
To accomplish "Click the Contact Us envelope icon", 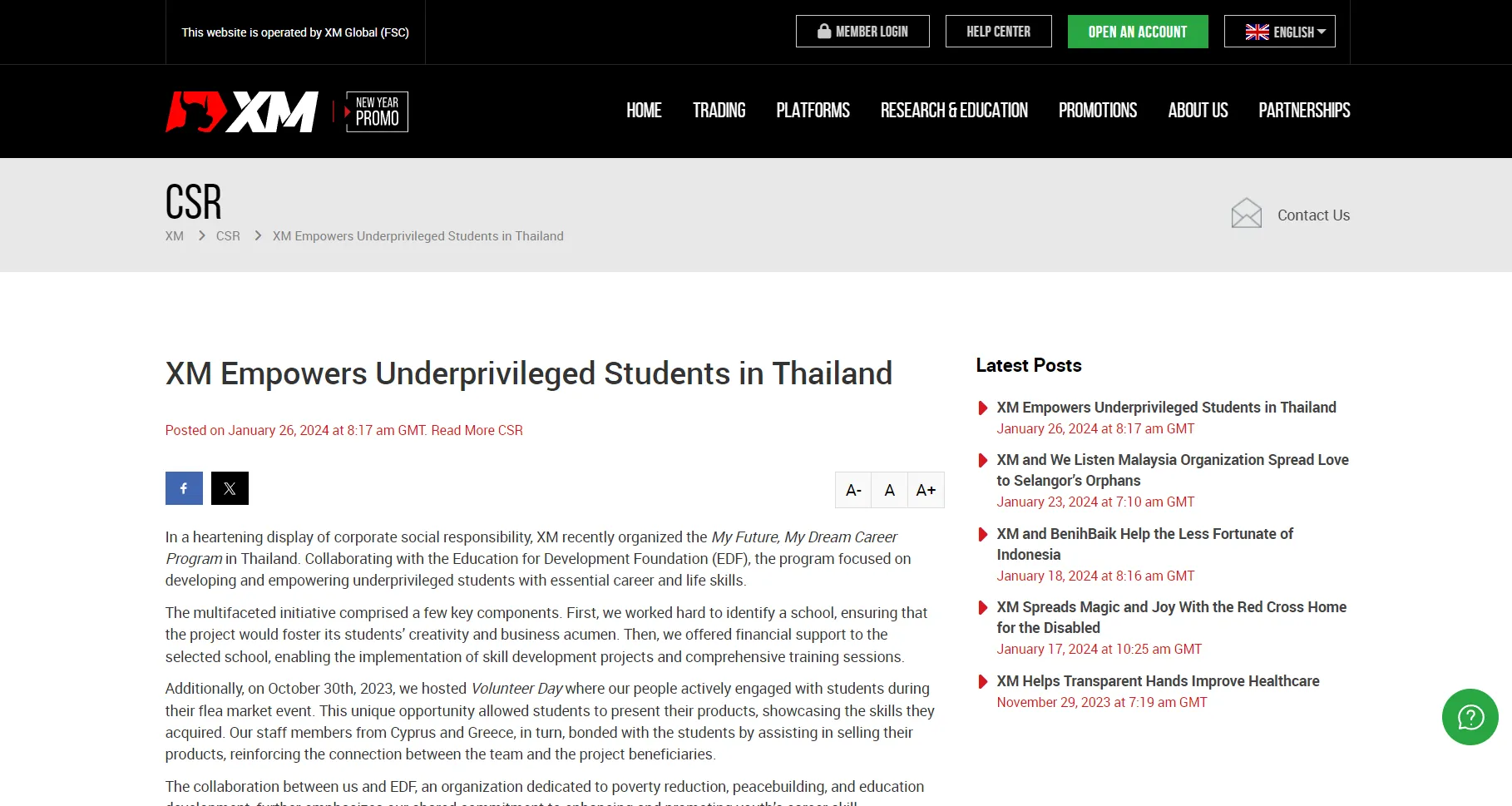I will (x=1246, y=214).
